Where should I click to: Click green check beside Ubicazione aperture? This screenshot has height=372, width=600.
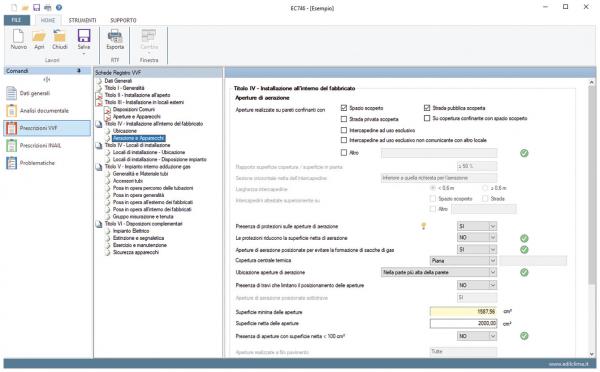click(524, 272)
